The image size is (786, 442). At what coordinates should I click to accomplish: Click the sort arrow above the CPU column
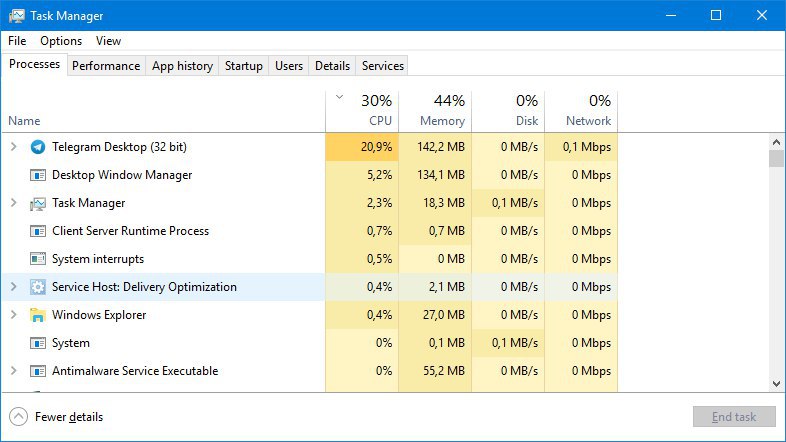[339, 97]
